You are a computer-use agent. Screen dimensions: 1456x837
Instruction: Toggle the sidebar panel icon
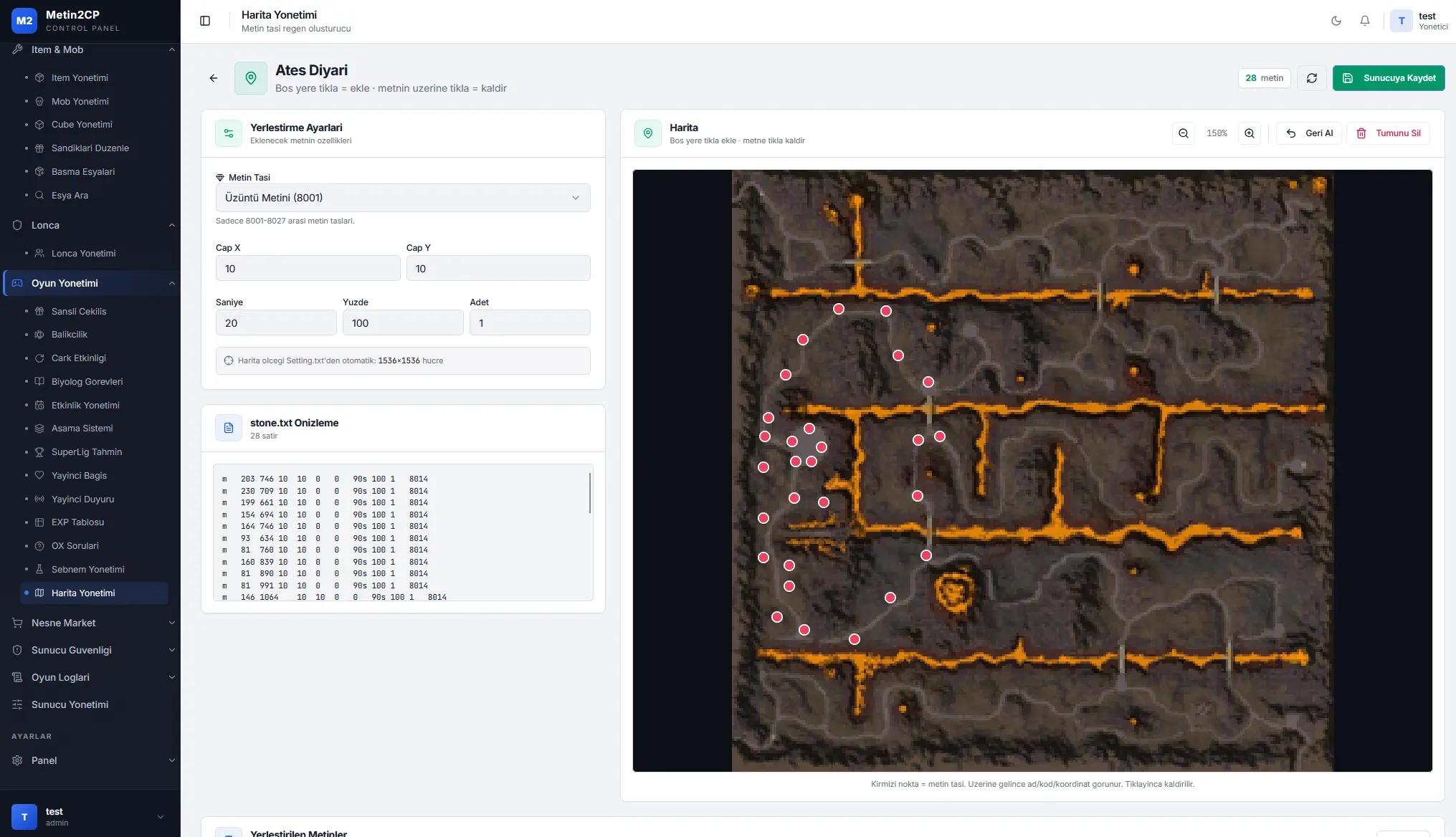point(205,21)
